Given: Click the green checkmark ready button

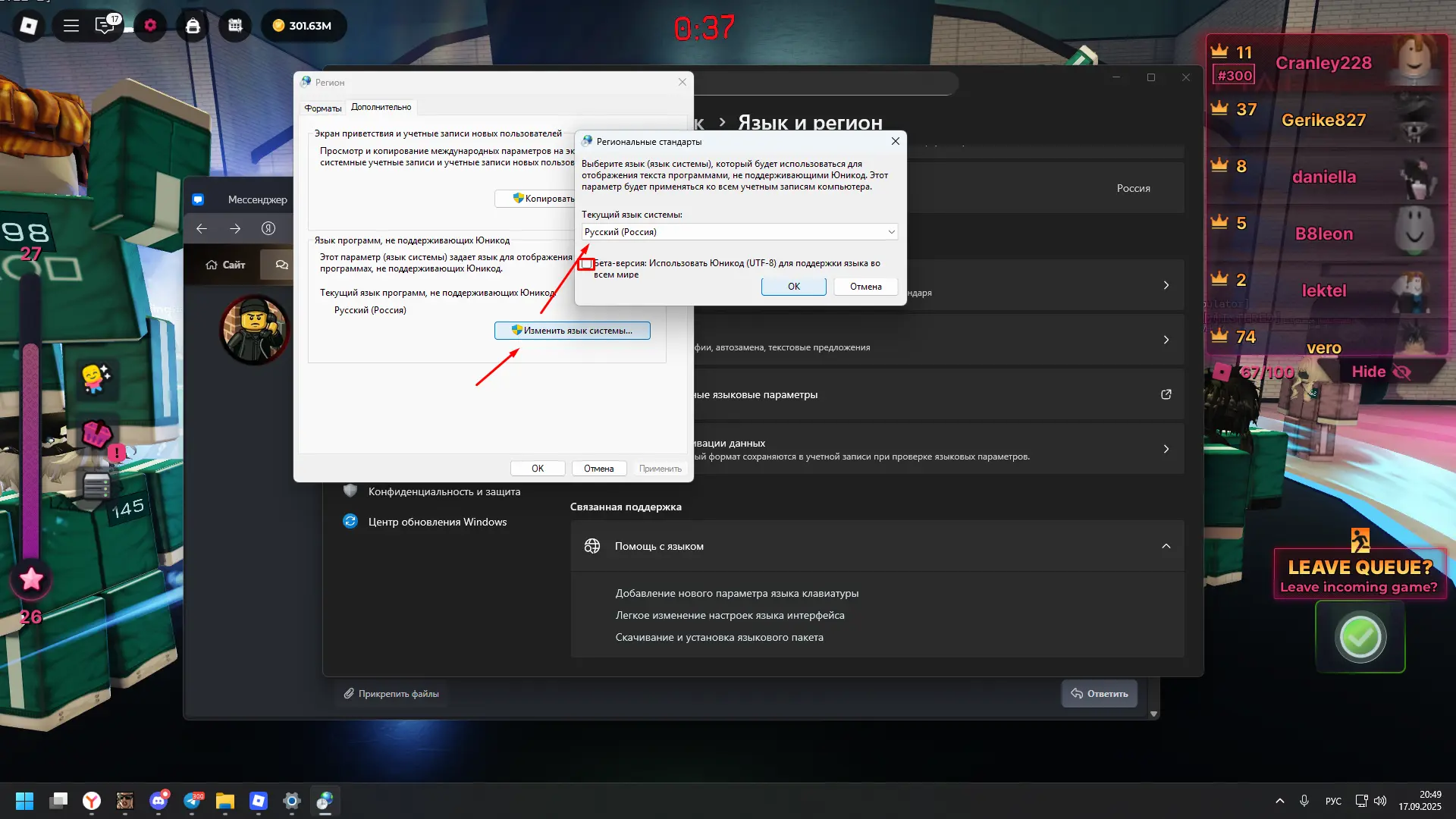Looking at the screenshot, I should point(1360,637).
